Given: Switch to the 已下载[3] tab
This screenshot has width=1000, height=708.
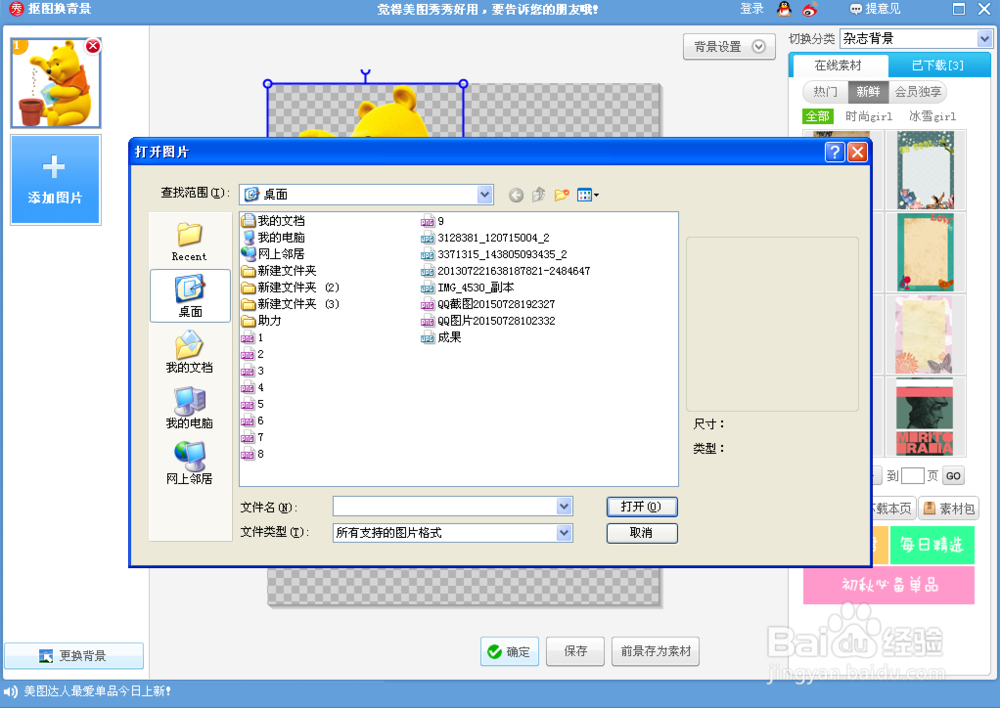Looking at the screenshot, I should tap(938, 65).
